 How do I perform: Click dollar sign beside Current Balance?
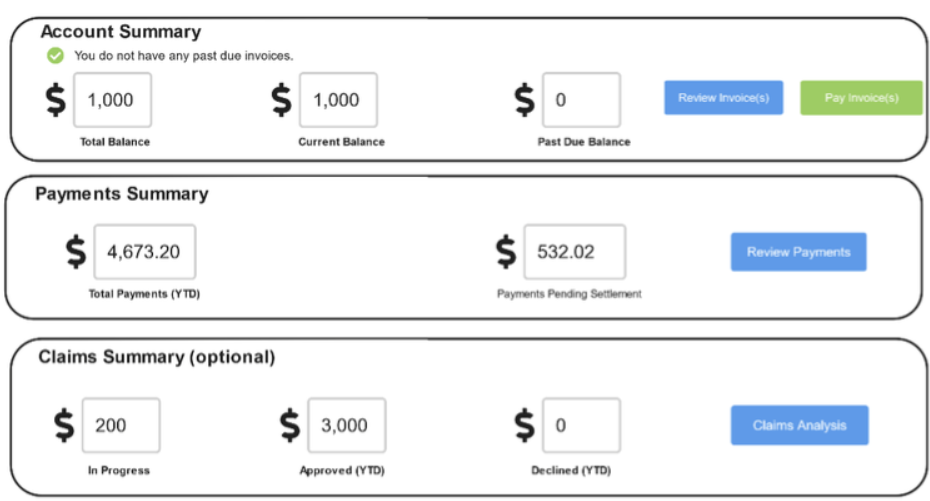[x=282, y=99]
